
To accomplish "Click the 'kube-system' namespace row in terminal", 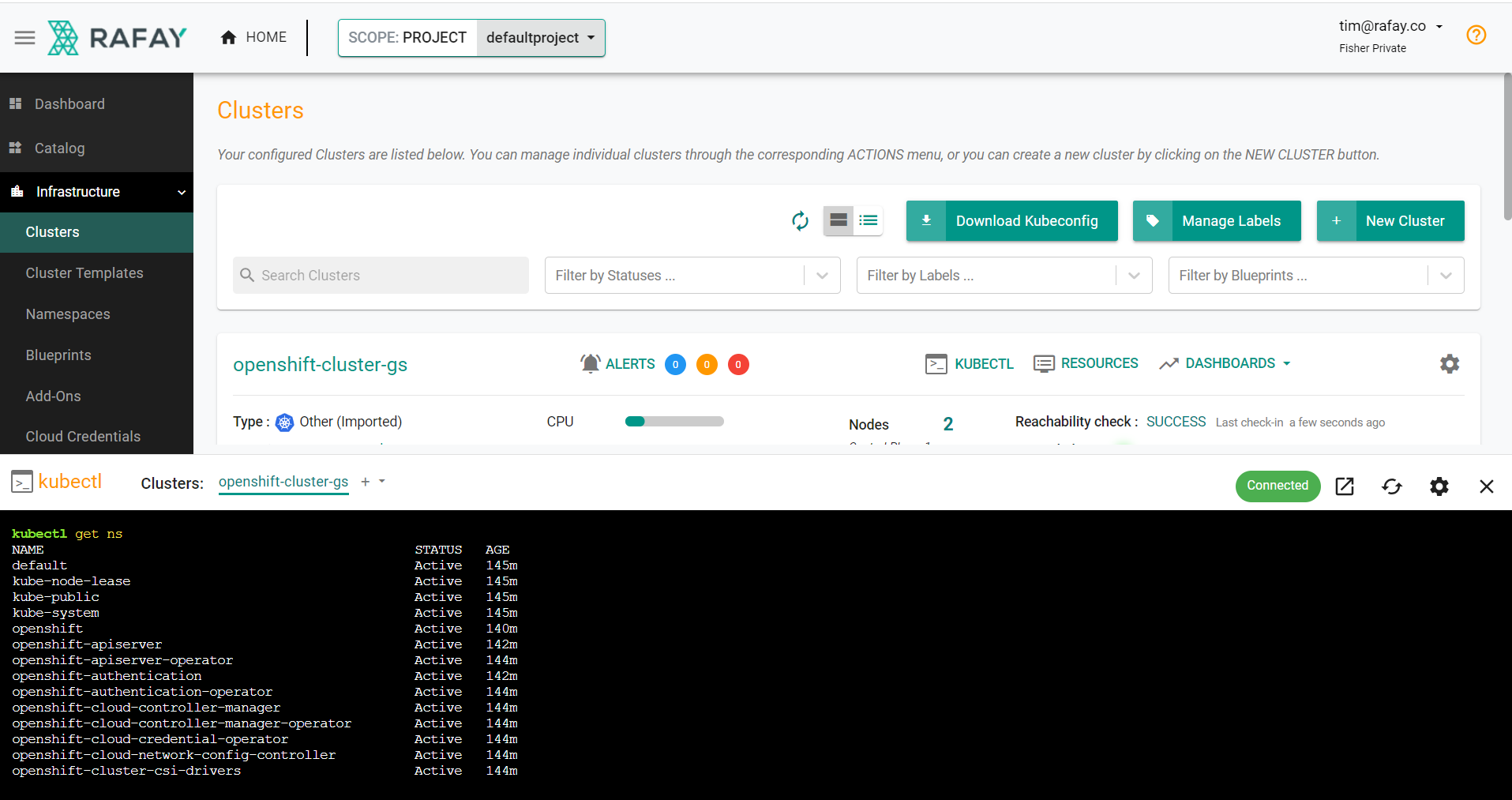I will click(x=265, y=613).
